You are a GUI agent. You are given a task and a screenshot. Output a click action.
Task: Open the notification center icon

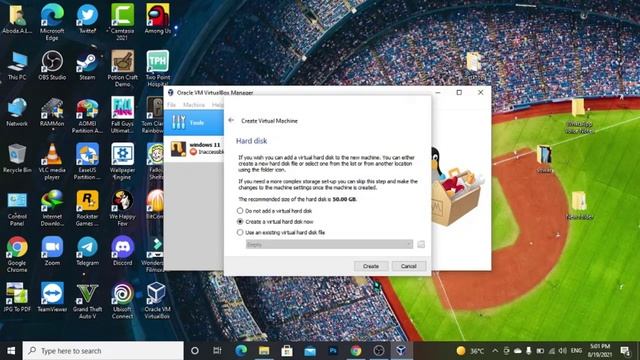tap(625, 351)
